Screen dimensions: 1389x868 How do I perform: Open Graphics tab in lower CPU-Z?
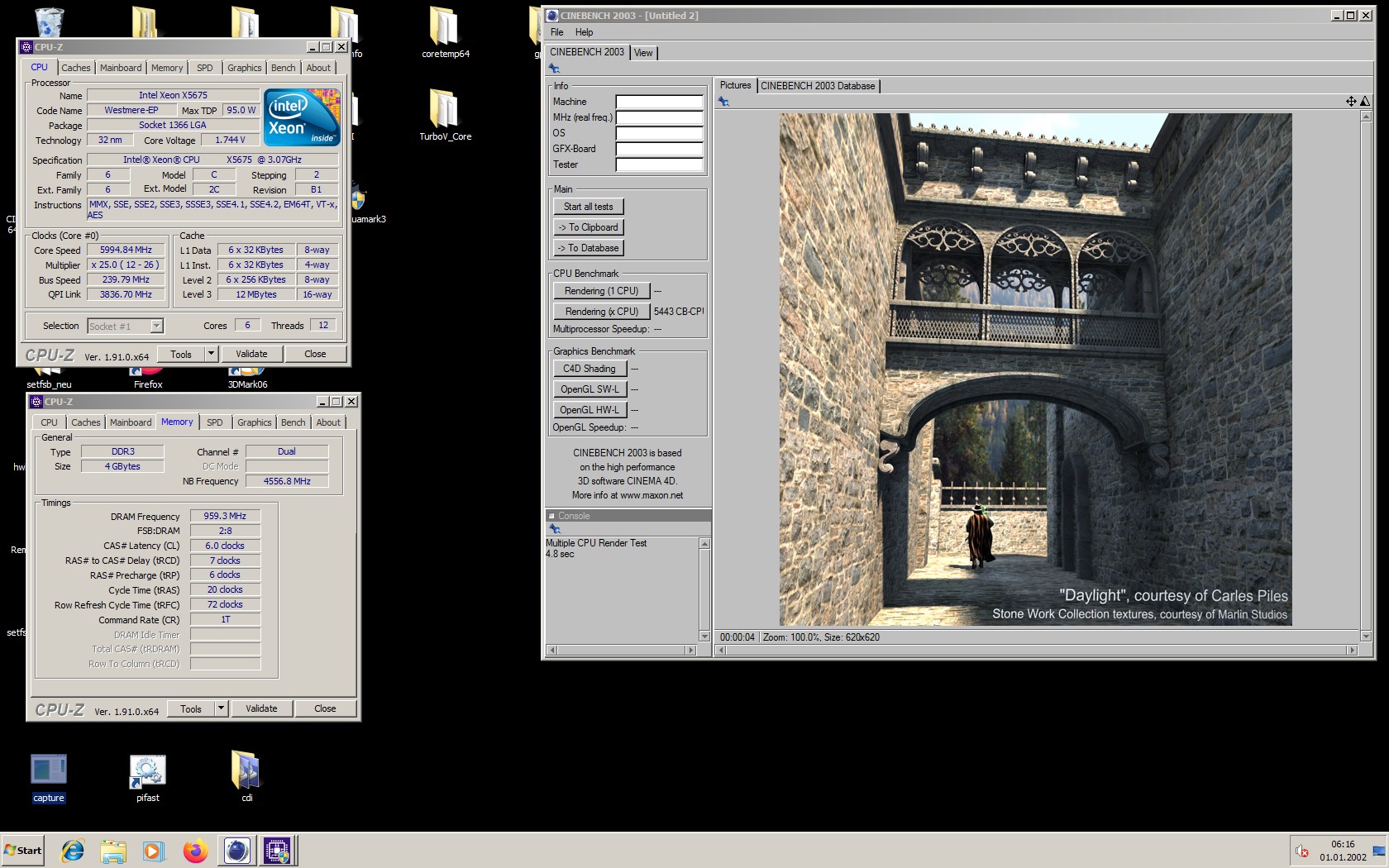pos(255,422)
